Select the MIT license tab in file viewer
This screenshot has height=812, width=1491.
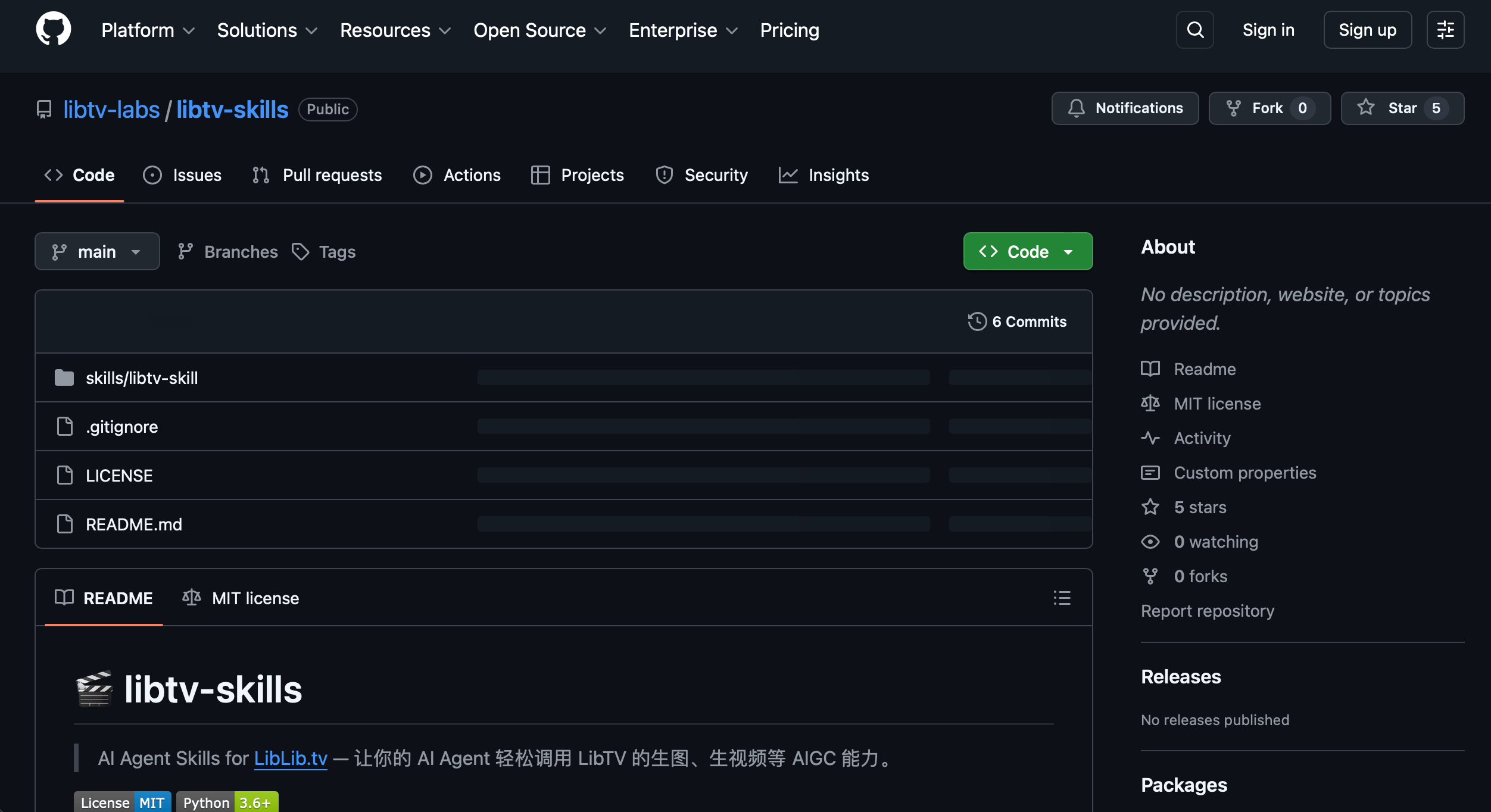pyautogui.click(x=241, y=598)
